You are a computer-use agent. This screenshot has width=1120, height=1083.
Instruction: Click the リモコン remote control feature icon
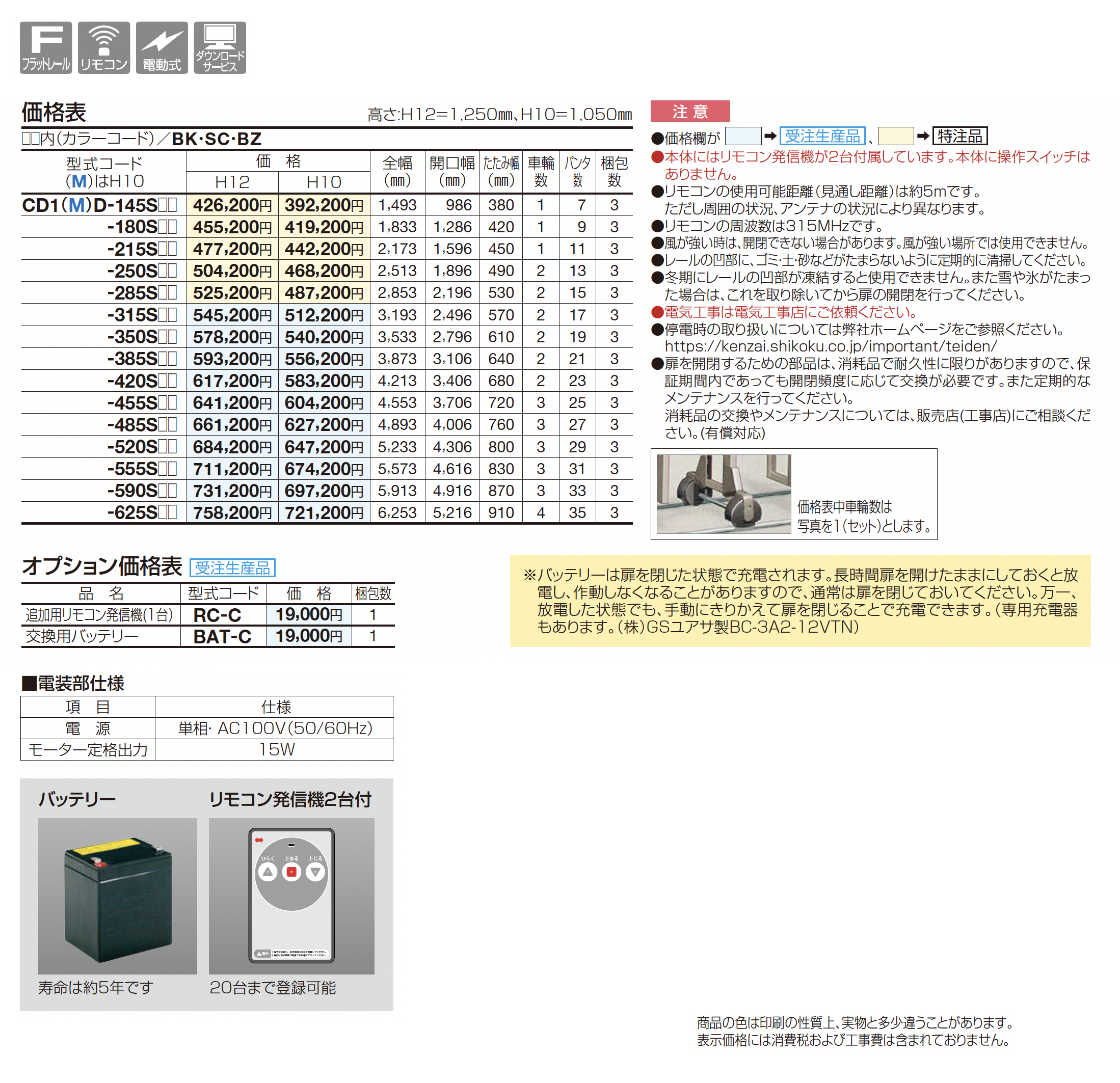coord(103,47)
